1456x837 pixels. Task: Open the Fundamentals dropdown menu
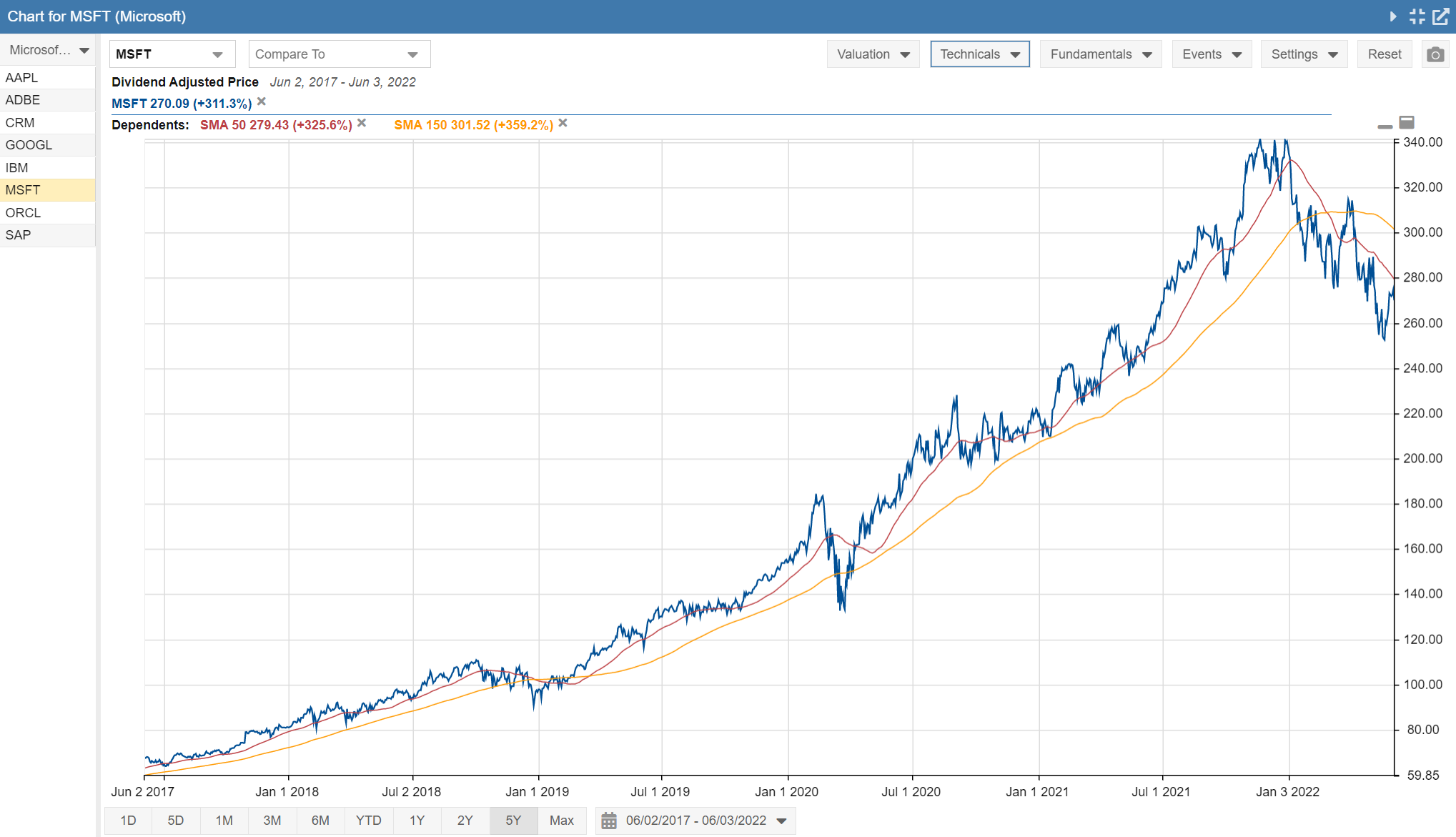coord(1101,54)
